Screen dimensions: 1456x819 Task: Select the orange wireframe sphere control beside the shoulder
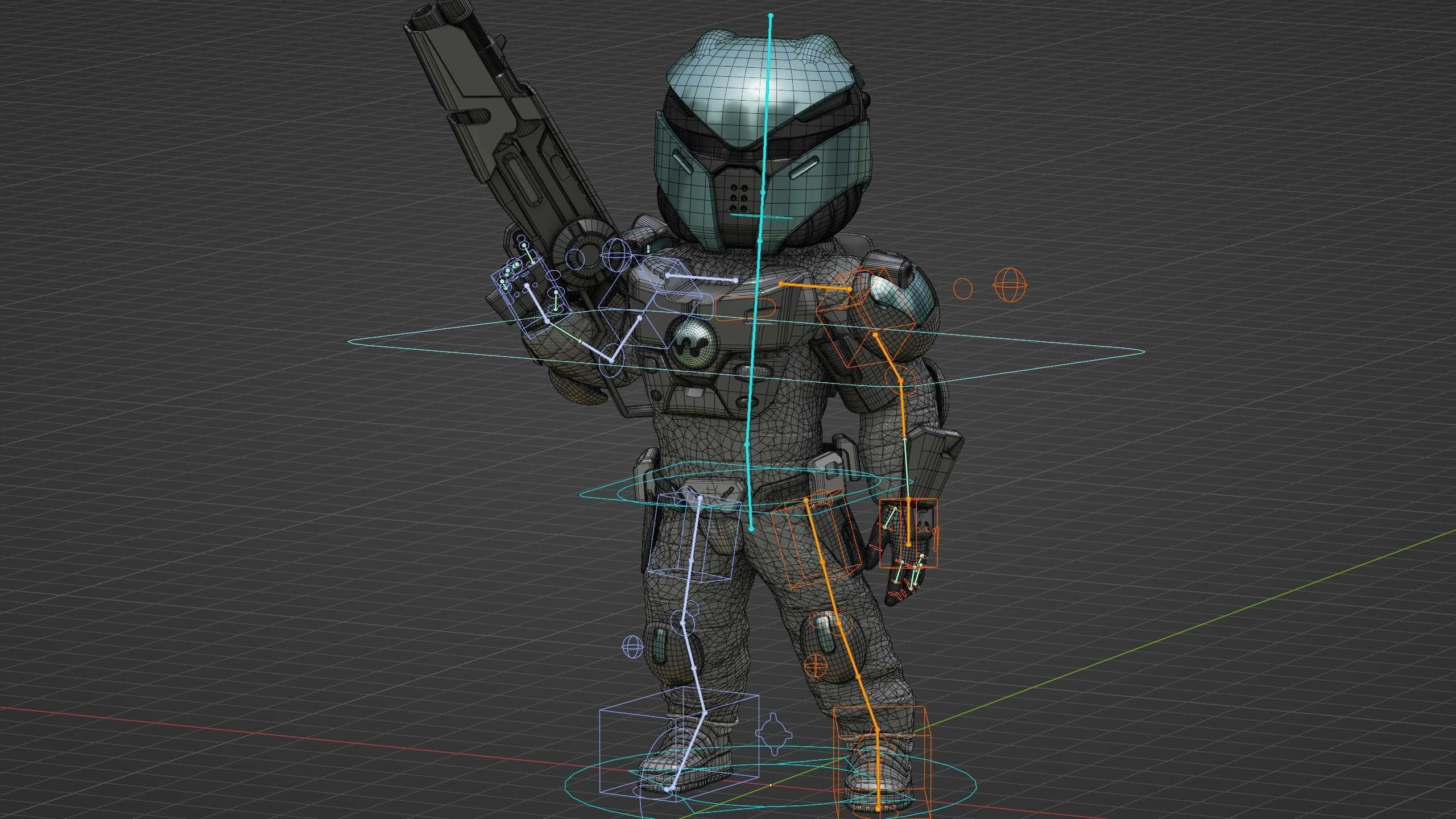pyautogui.click(x=1011, y=285)
